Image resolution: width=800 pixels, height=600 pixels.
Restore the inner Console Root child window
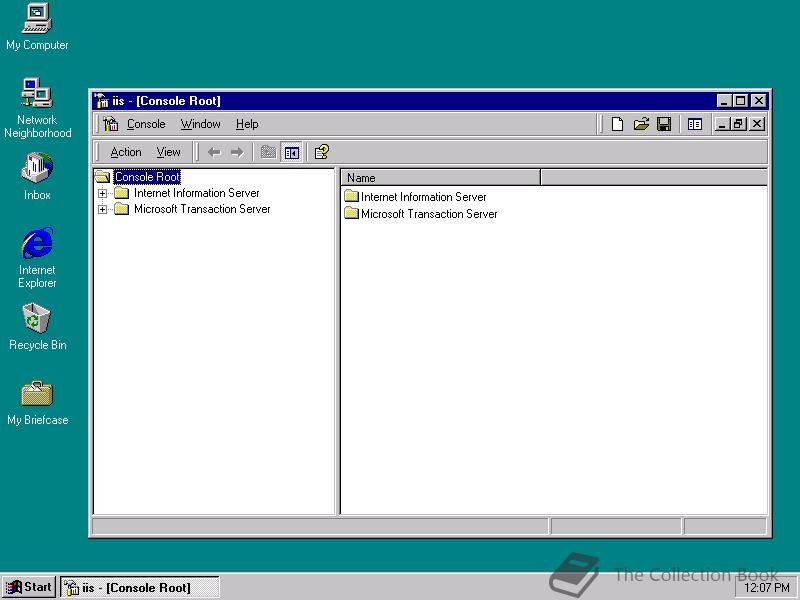(x=739, y=124)
